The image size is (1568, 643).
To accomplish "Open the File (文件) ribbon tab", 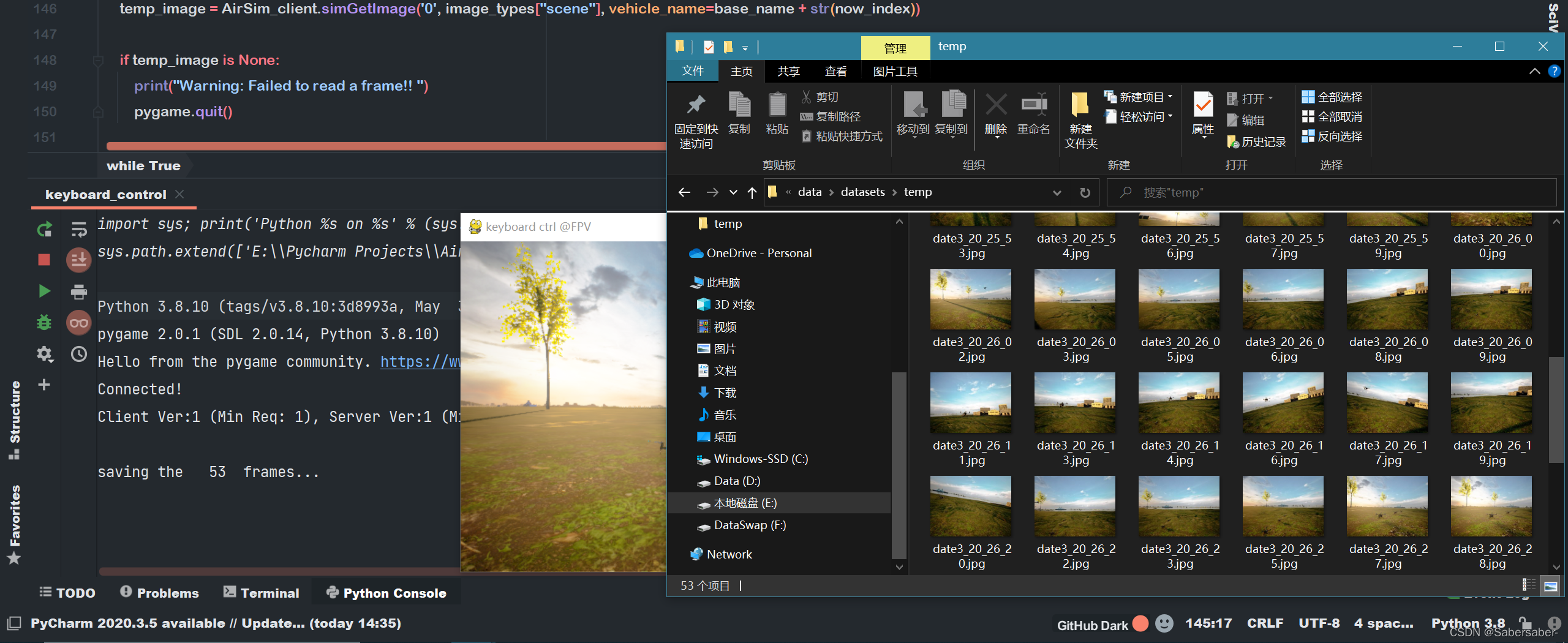I will click(x=693, y=71).
